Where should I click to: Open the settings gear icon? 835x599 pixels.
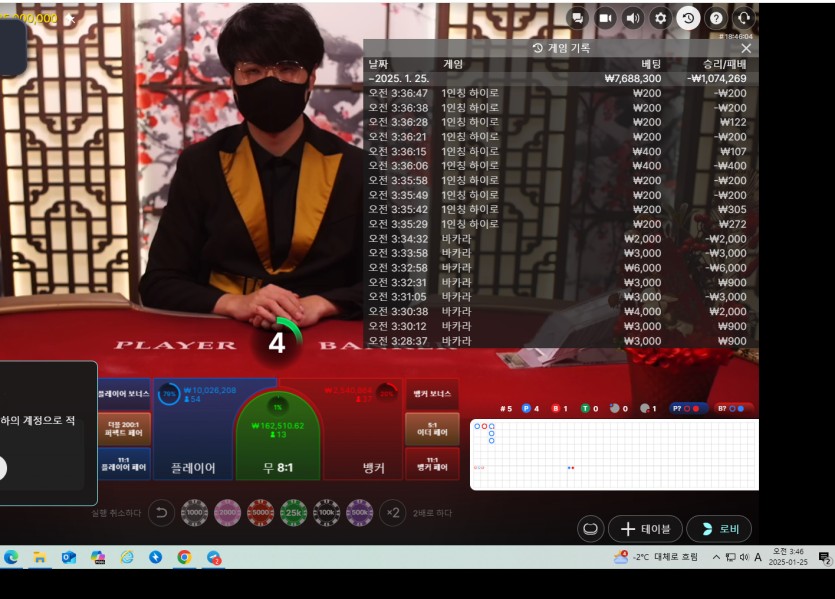(x=660, y=18)
